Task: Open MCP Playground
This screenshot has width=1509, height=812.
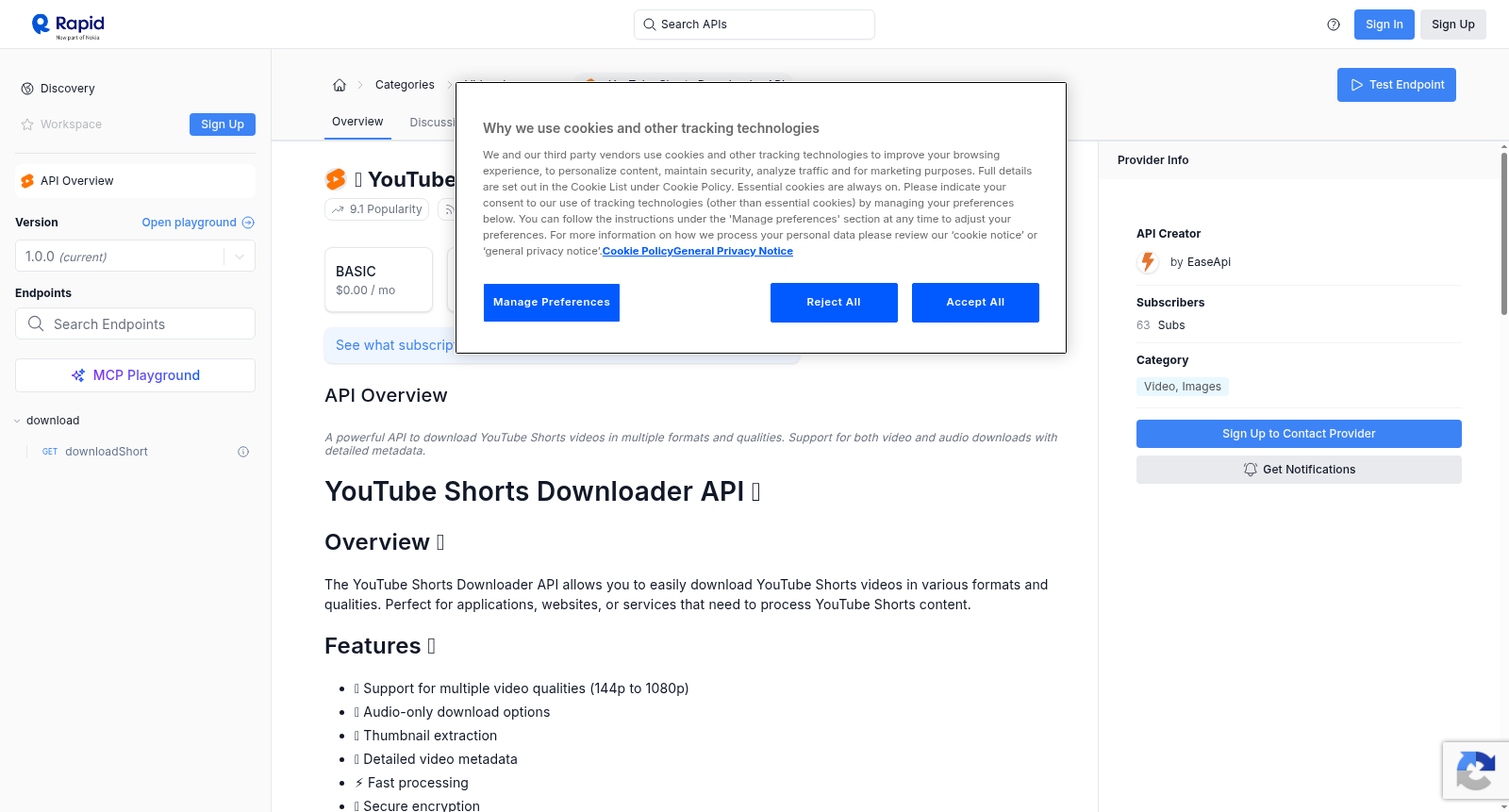Action: pyautogui.click(x=135, y=375)
